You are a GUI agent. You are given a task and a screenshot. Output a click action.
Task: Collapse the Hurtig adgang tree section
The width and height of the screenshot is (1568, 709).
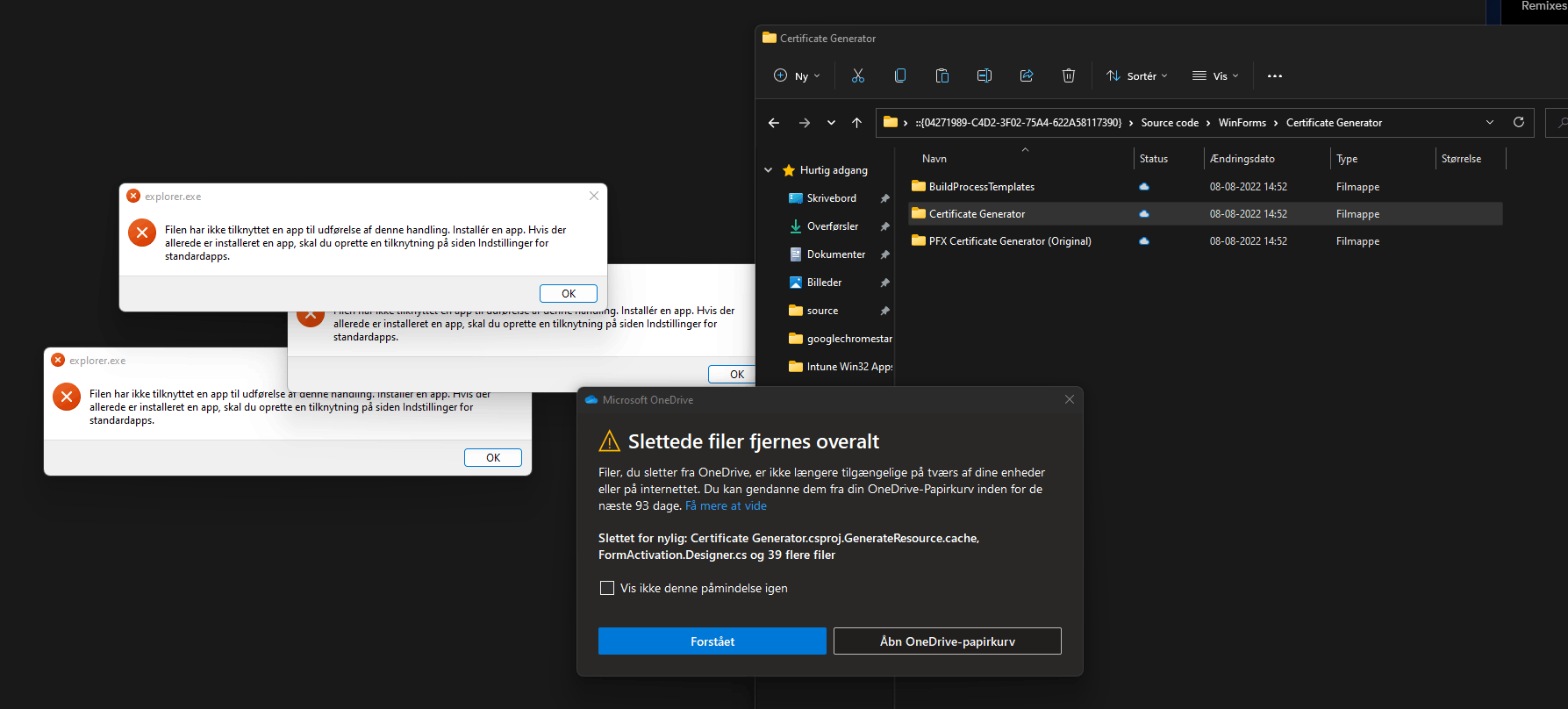[x=769, y=170]
